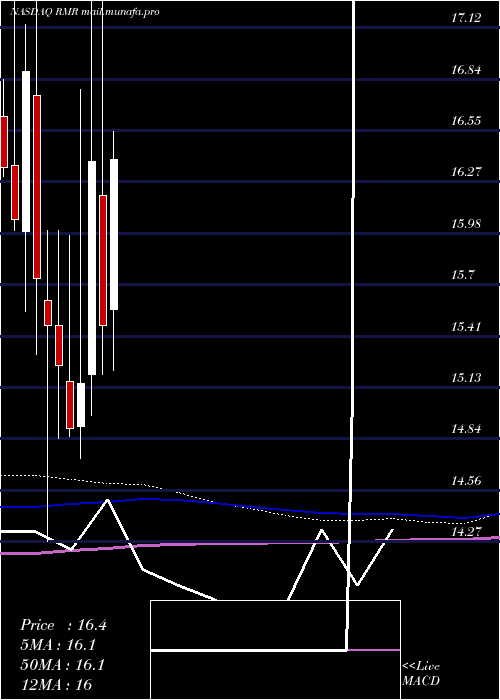Click the 16.27 price axis label
Screen dimensions: 500x700
coord(466,172)
